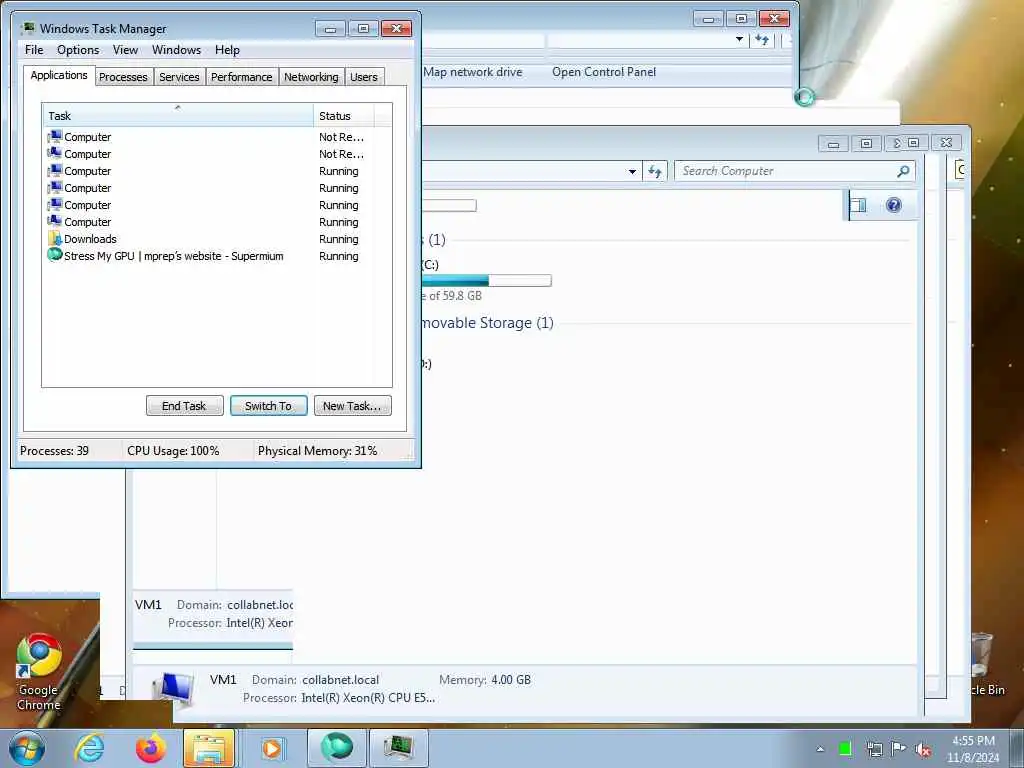Click Map network drive in the rear Explorer window
1024x768 pixels.
pyautogui.click(x=473, y=72)
